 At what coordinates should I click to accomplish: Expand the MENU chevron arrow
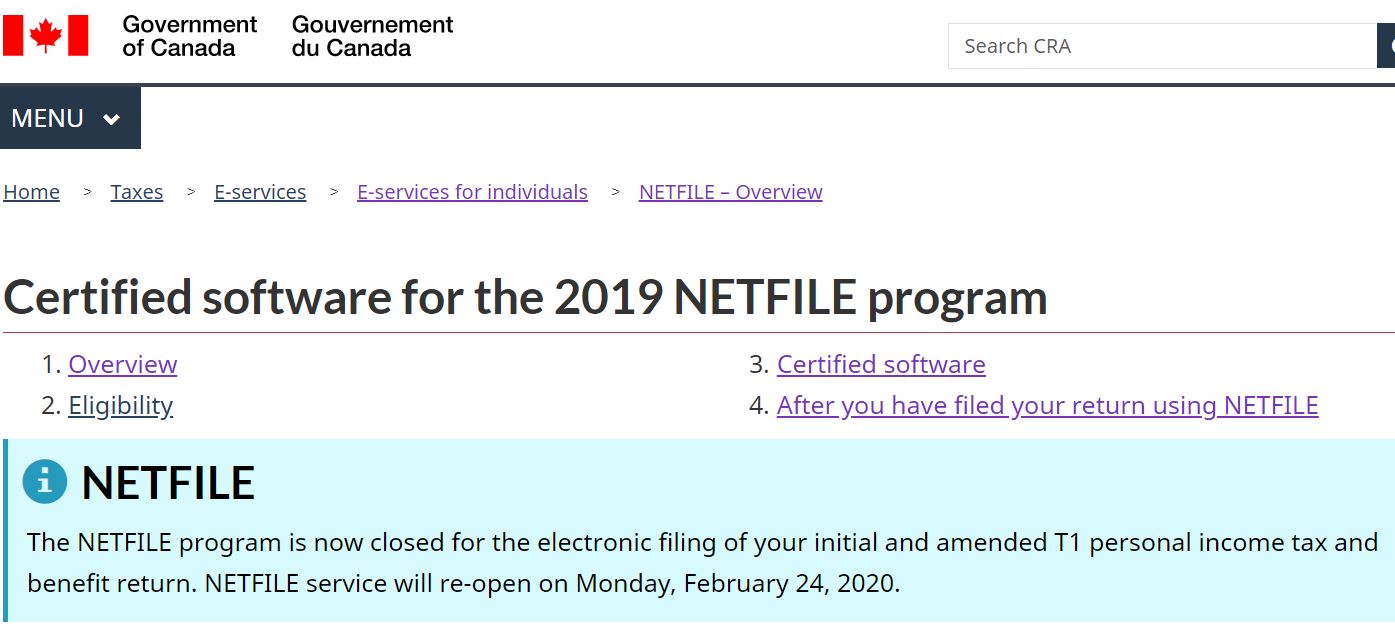(111, 119)
